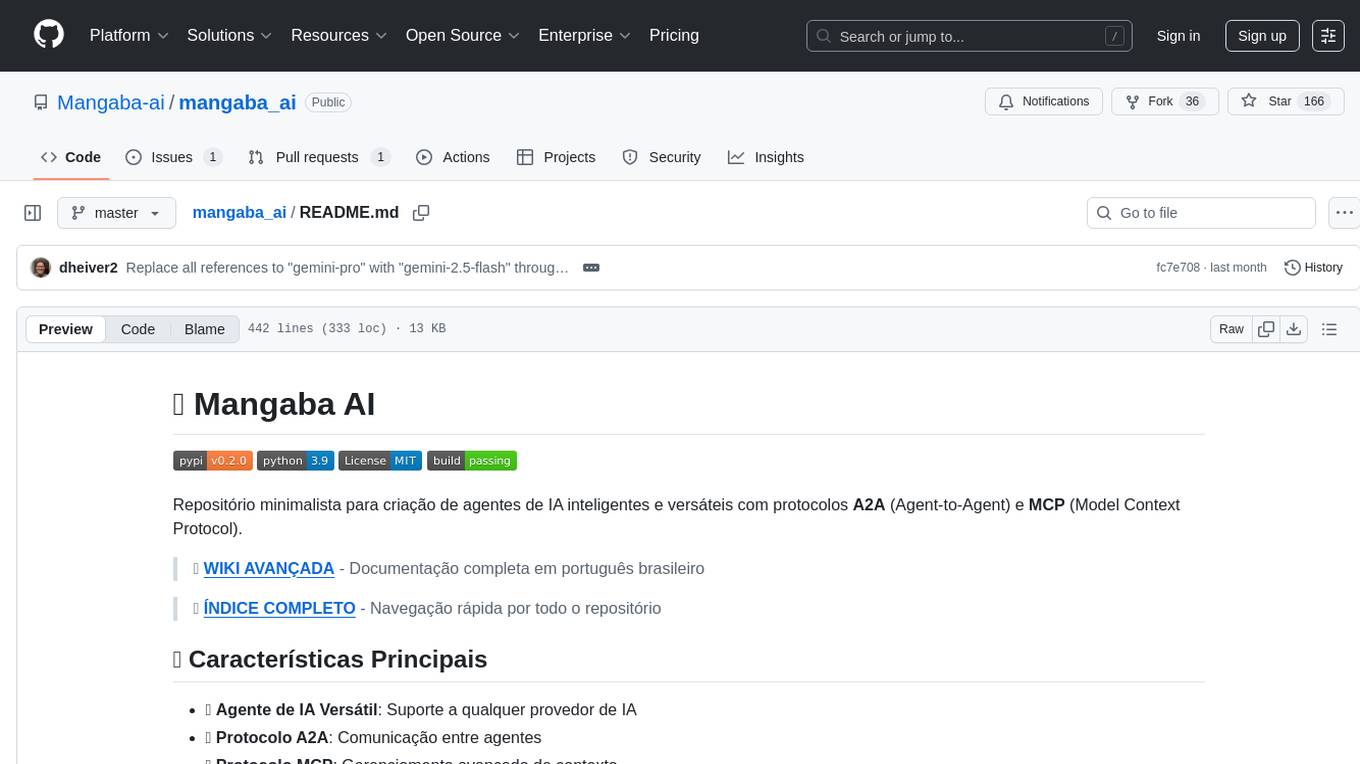Viewport: 1360px width, 764px height.
Task: Click the Search or jump to field
Action: pyautogui.click(x=969, y=36)
